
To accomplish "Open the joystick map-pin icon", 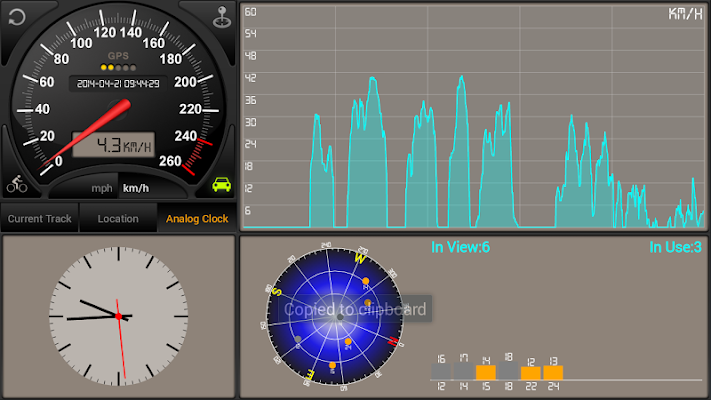I will [222, 17].
